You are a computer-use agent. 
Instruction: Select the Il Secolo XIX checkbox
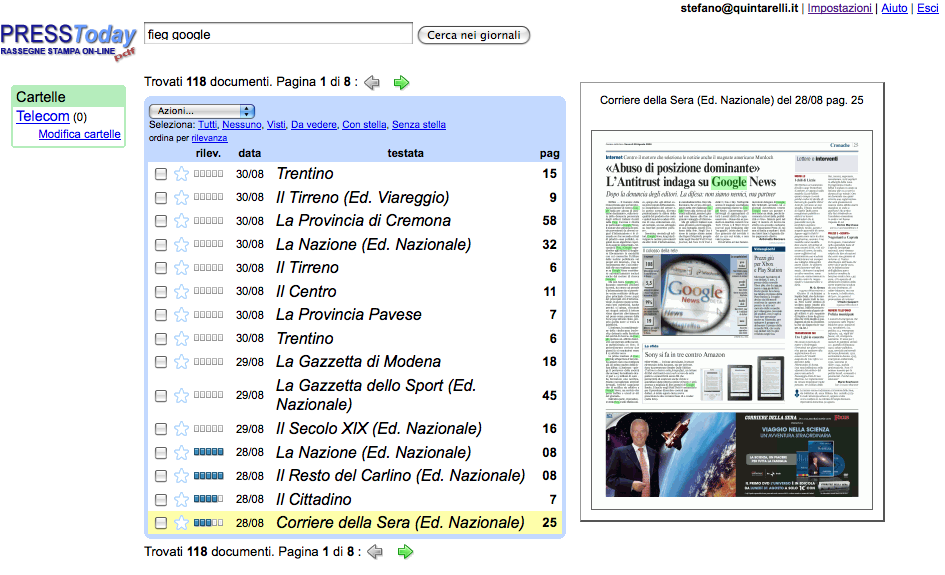161,429
